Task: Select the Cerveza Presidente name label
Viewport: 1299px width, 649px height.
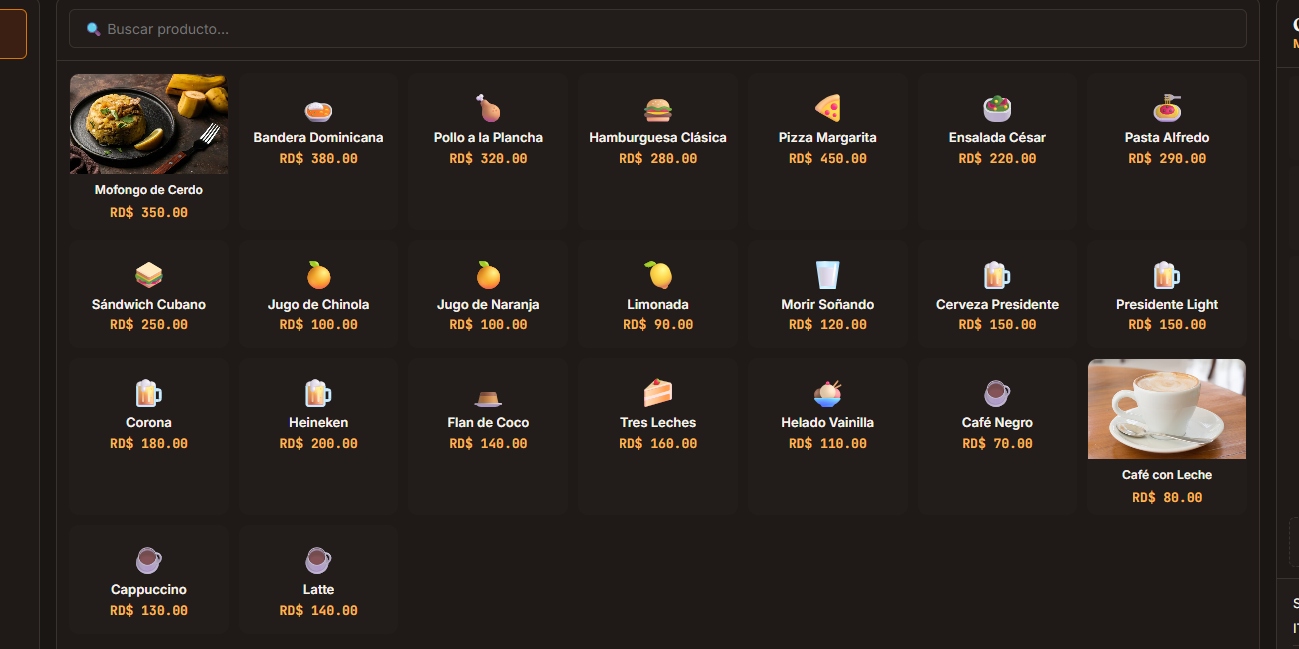Action: [x=997, y=304]
